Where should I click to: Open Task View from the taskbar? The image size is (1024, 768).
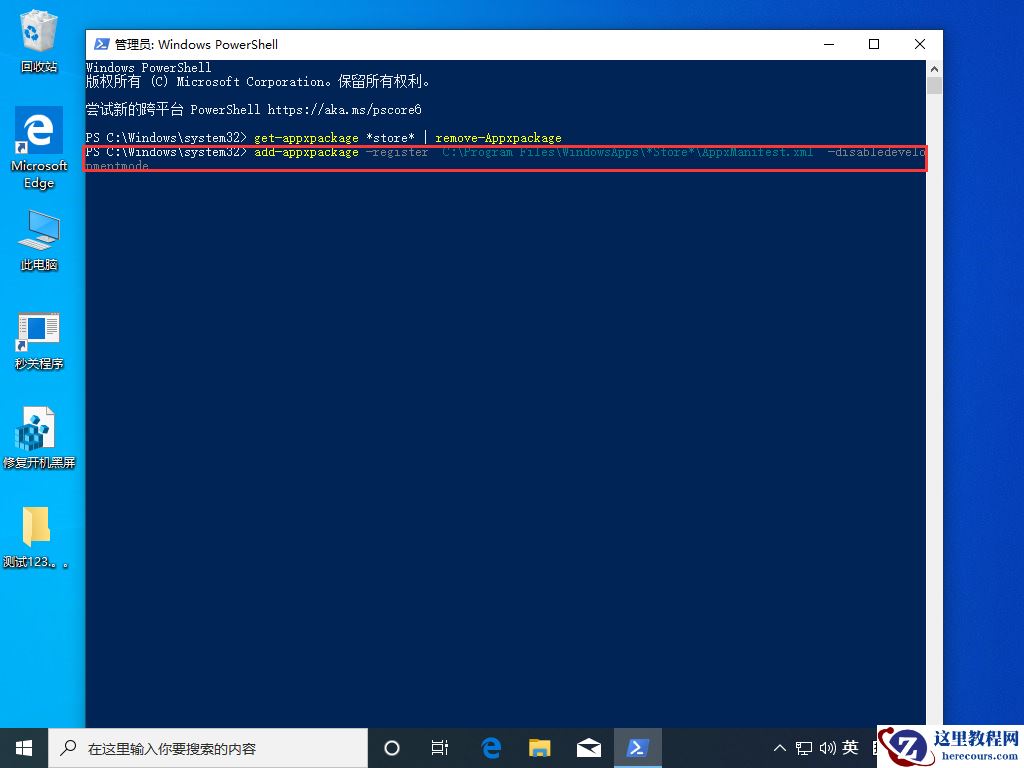440,748
